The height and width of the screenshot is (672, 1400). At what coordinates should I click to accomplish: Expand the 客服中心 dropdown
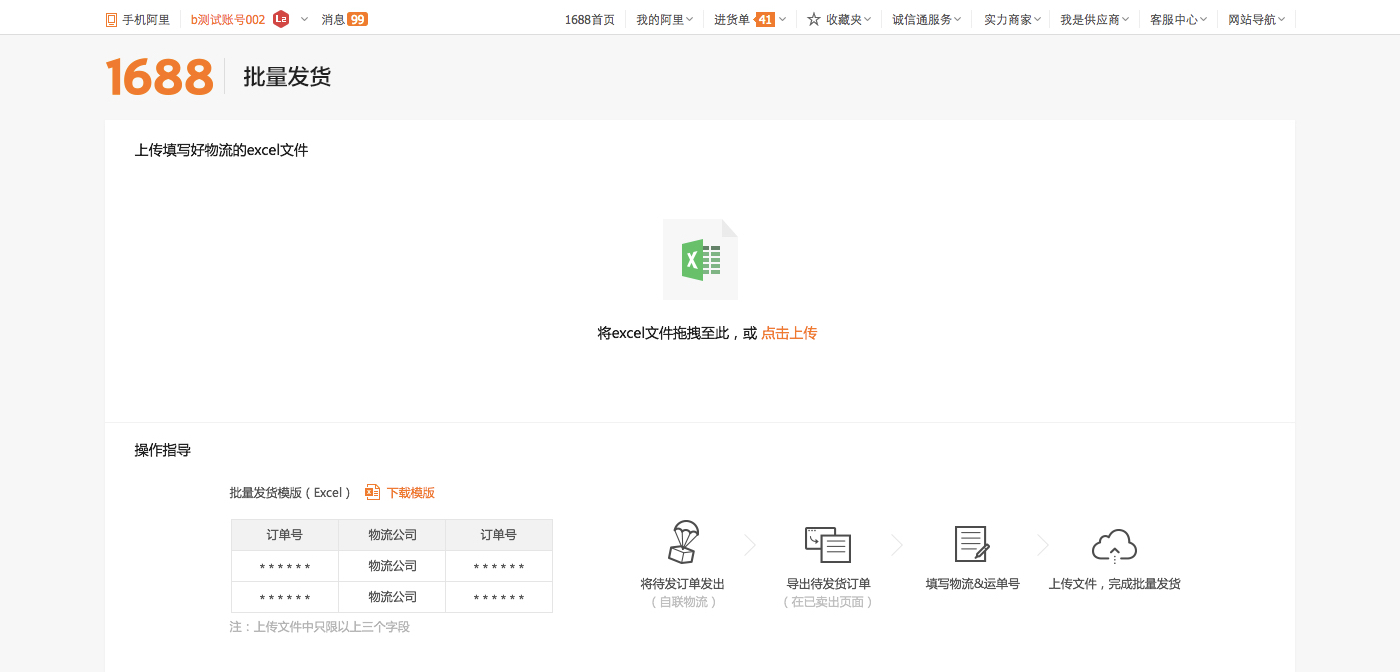click(x=1179, y=19)
